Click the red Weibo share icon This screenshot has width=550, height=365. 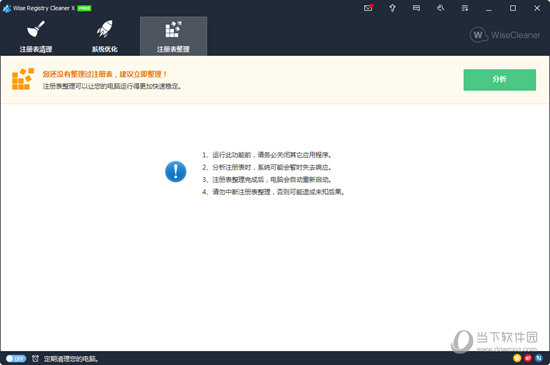click(x=528, y=358)
